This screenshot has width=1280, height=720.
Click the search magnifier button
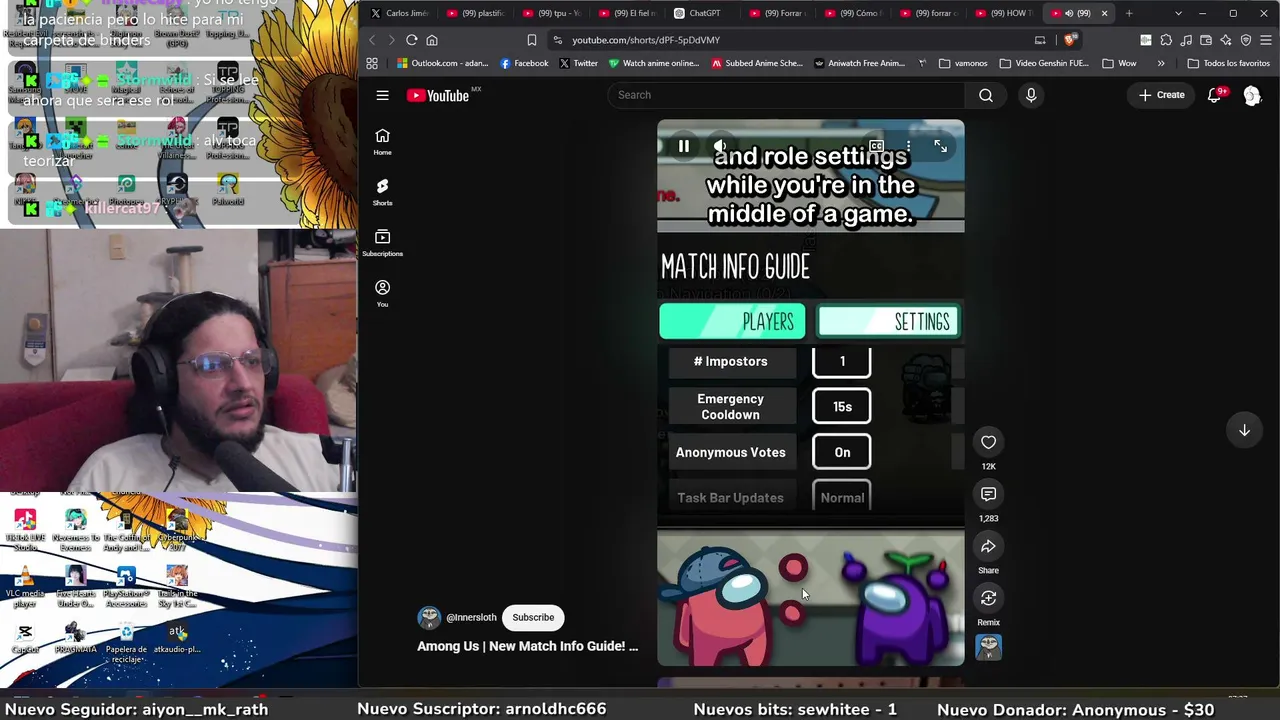pyautogui.click(x=986, y=95)
